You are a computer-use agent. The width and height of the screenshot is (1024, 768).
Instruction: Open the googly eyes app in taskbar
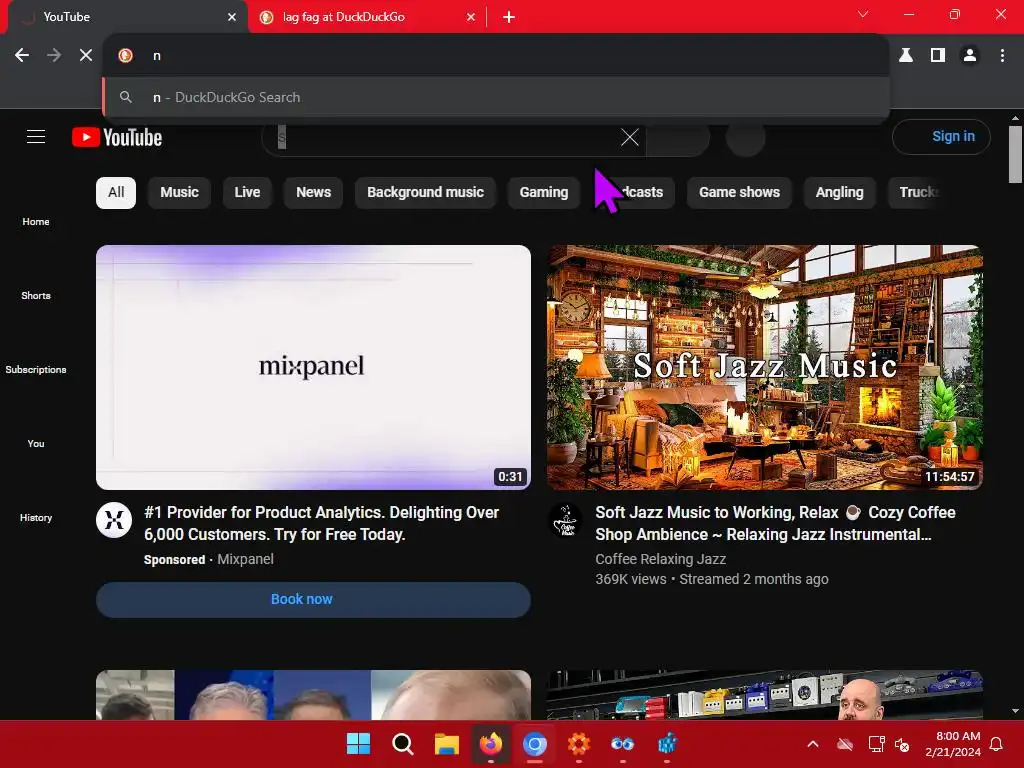[622, 744]
